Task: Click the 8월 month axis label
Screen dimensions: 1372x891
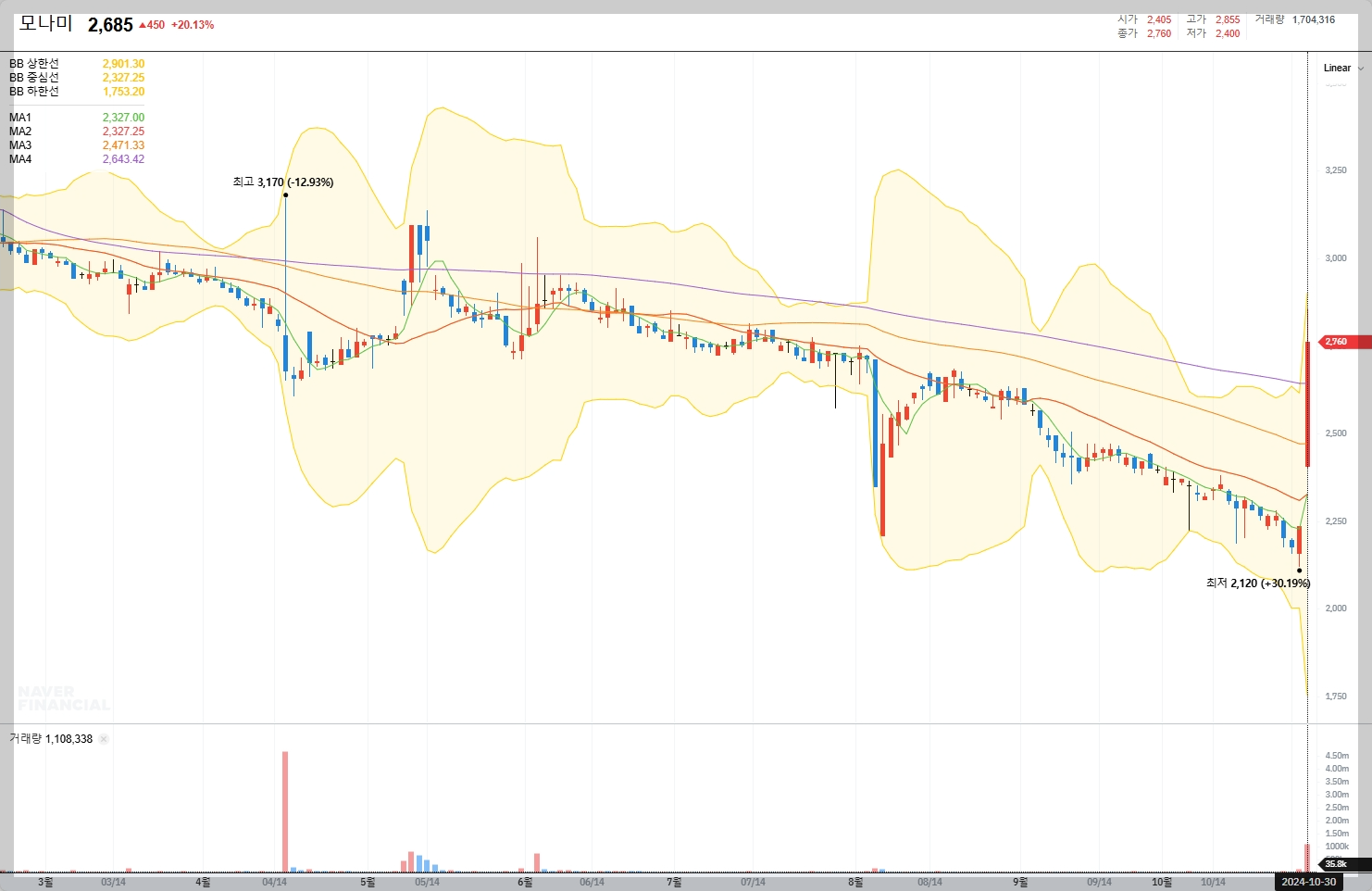Action: [x=855, y=883]
